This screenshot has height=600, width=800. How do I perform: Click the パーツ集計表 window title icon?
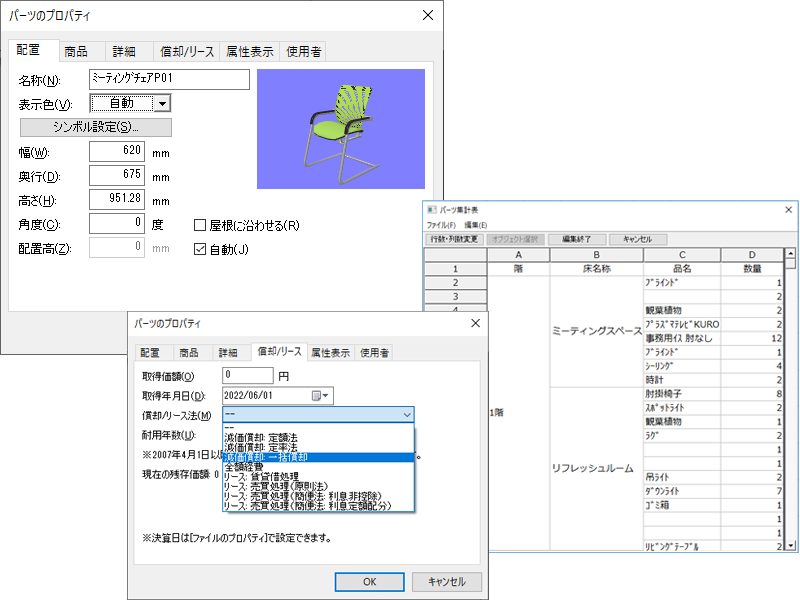pos(432,210)
